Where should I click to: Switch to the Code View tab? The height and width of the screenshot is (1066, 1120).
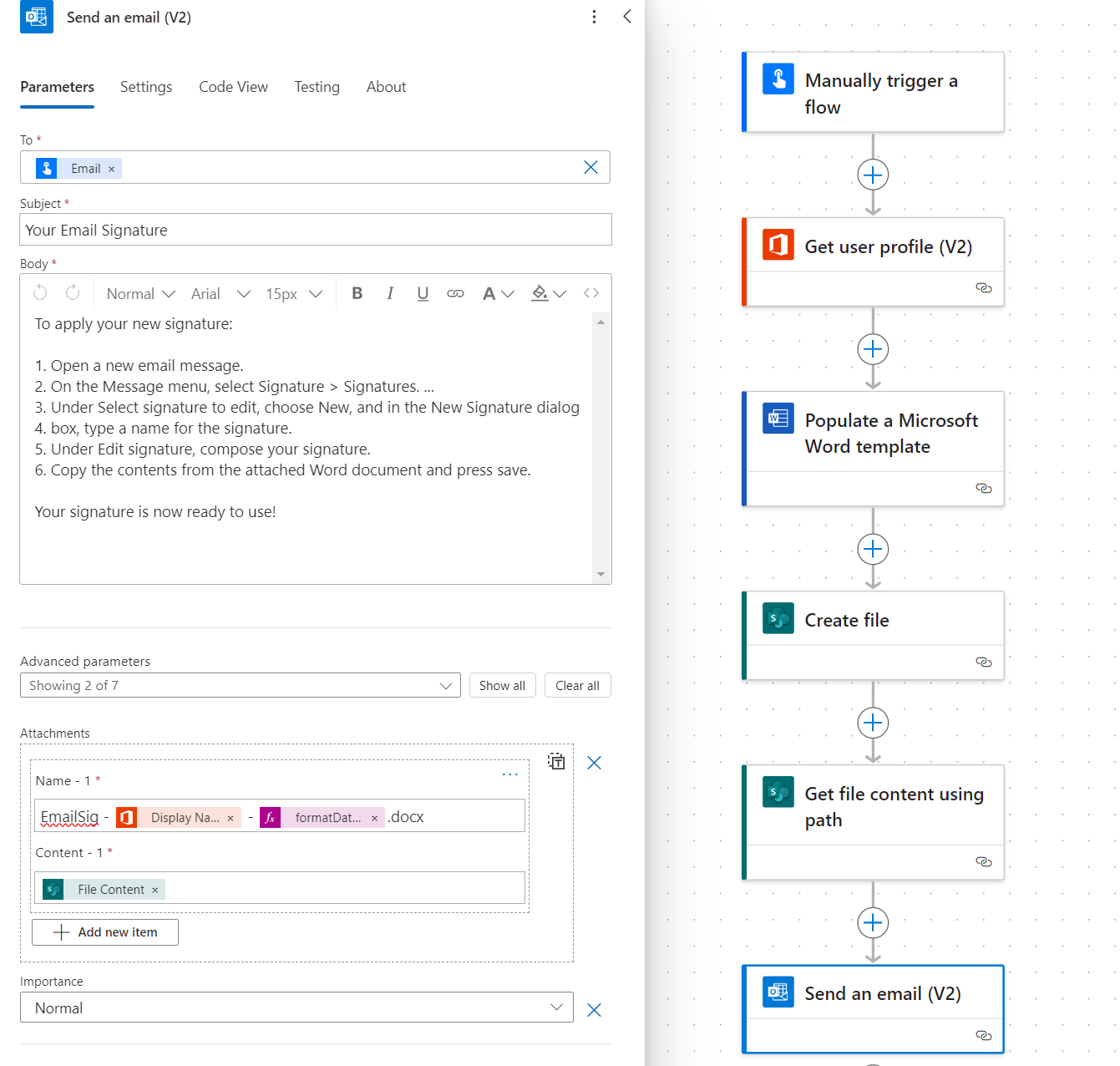click(233, 87)
